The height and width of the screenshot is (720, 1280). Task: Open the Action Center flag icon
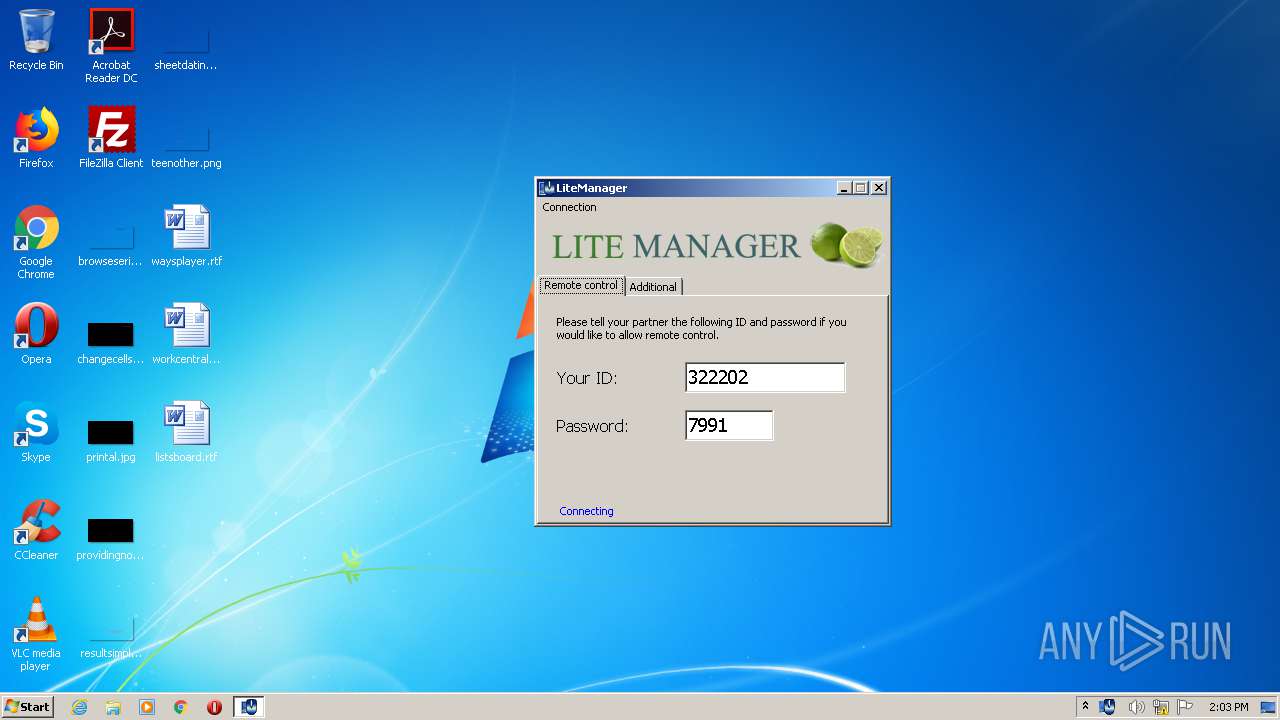pyautogui.click(x=1186, y=707)
